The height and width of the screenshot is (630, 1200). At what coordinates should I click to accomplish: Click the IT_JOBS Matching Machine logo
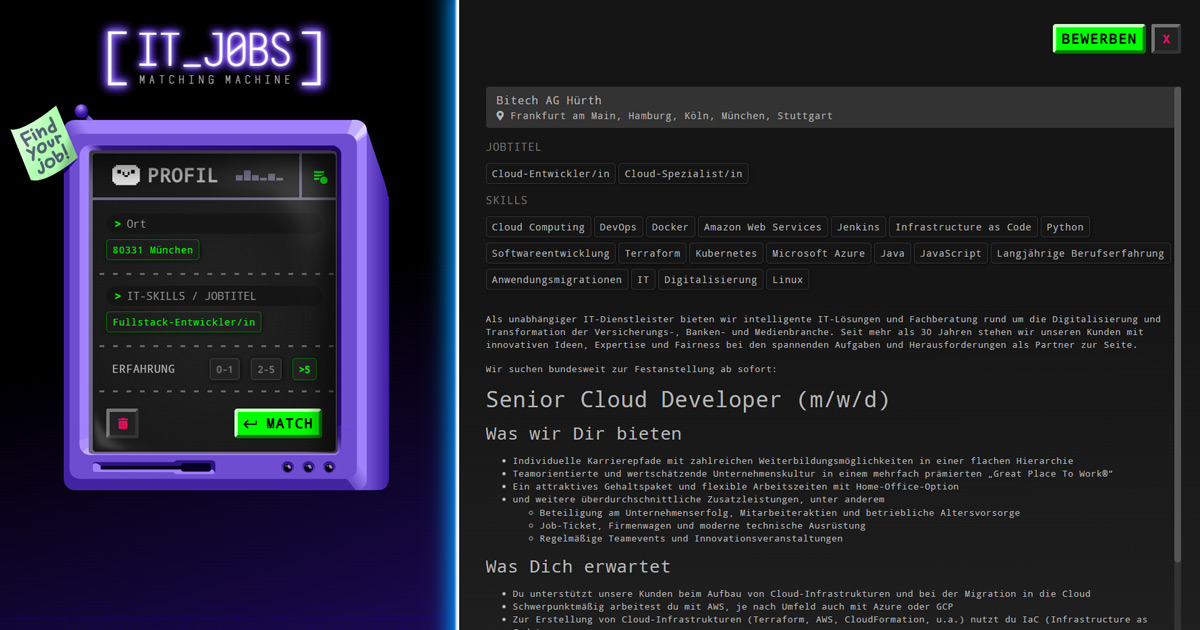(x=215, y=58)
